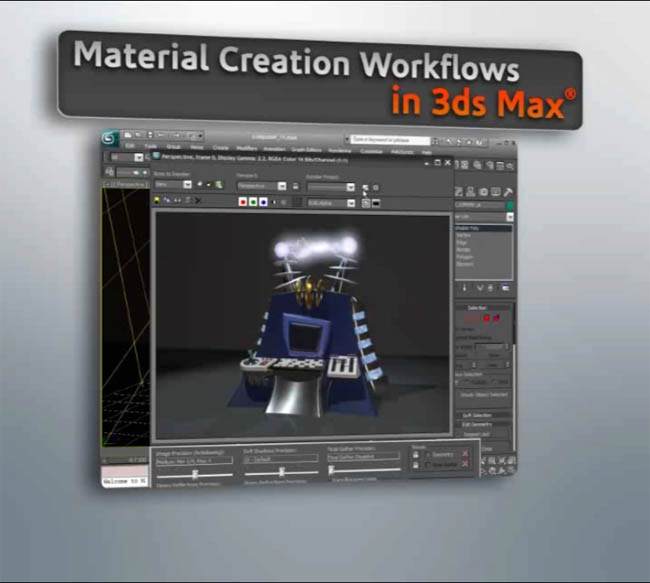Open the Area to Render dropdown
Screen dimensions: 650x583
pyautogui.click(x=173, y=184)
